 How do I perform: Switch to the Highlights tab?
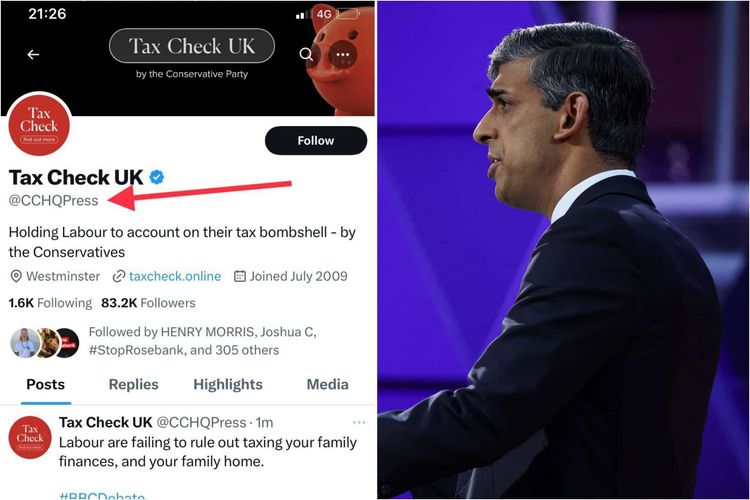[x=228, y=384]
